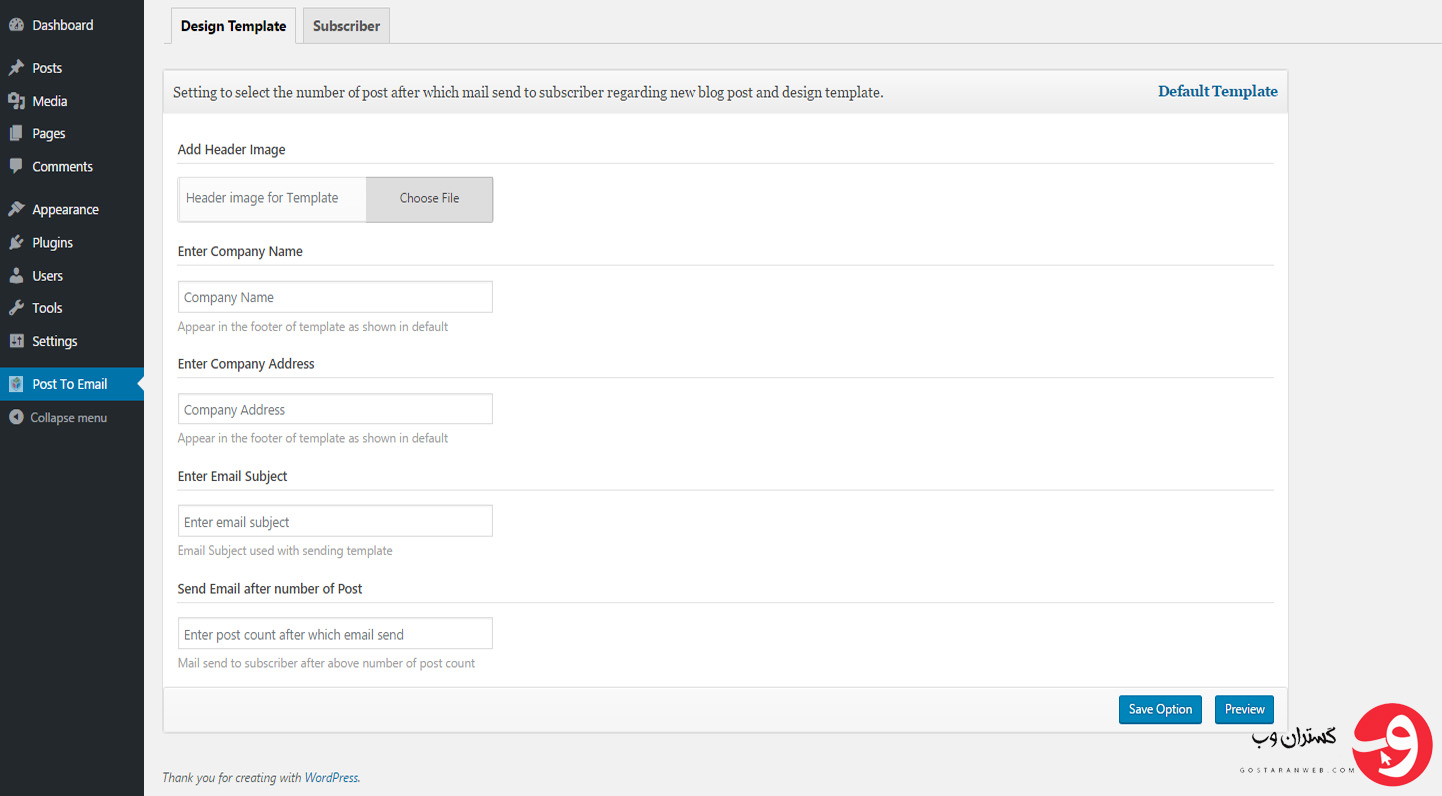Open the Post To Email menu item
This screenshot has width=1442, height=796.
click(x=69, y=384)
